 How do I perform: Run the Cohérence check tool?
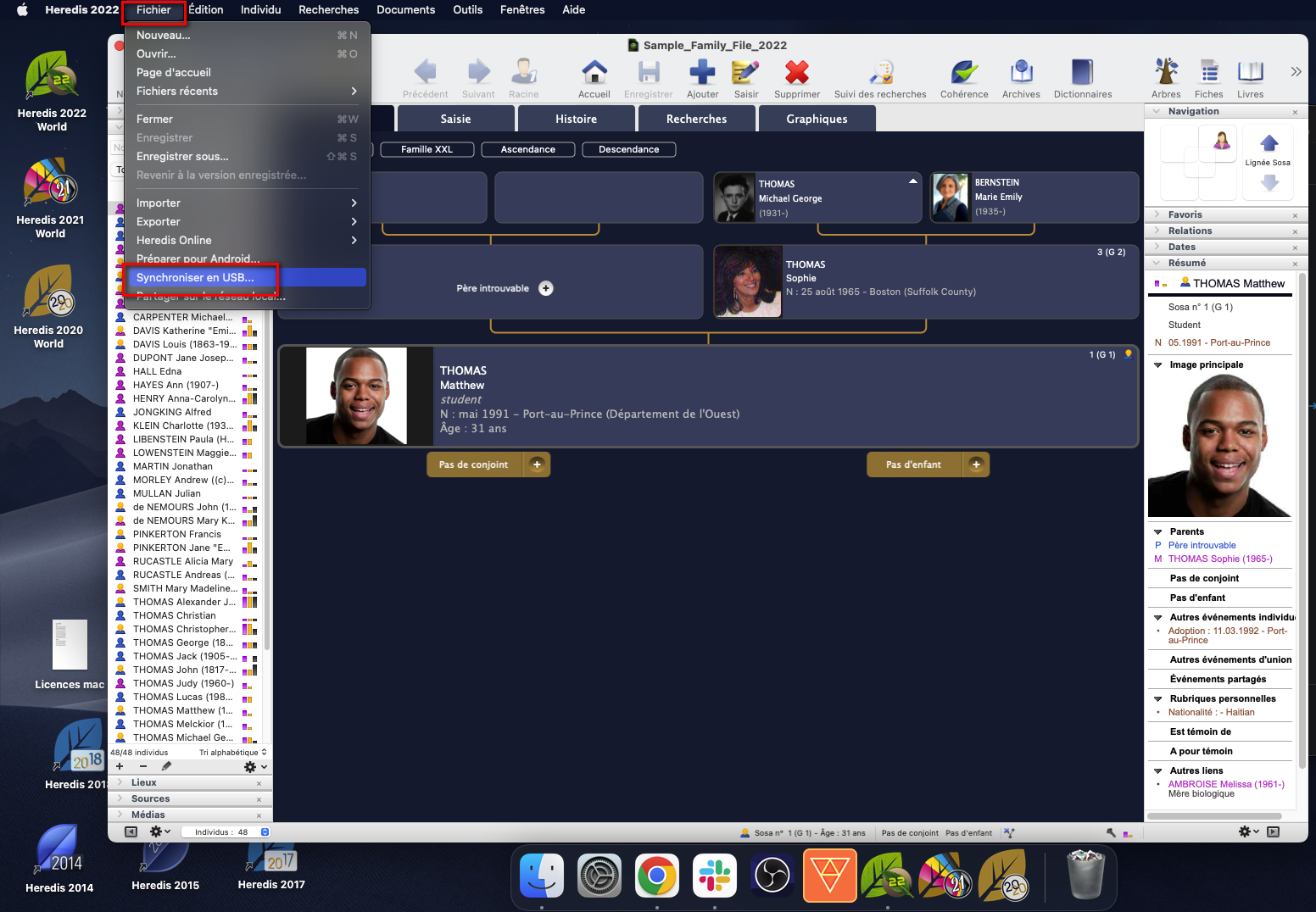tap(964, 75)
